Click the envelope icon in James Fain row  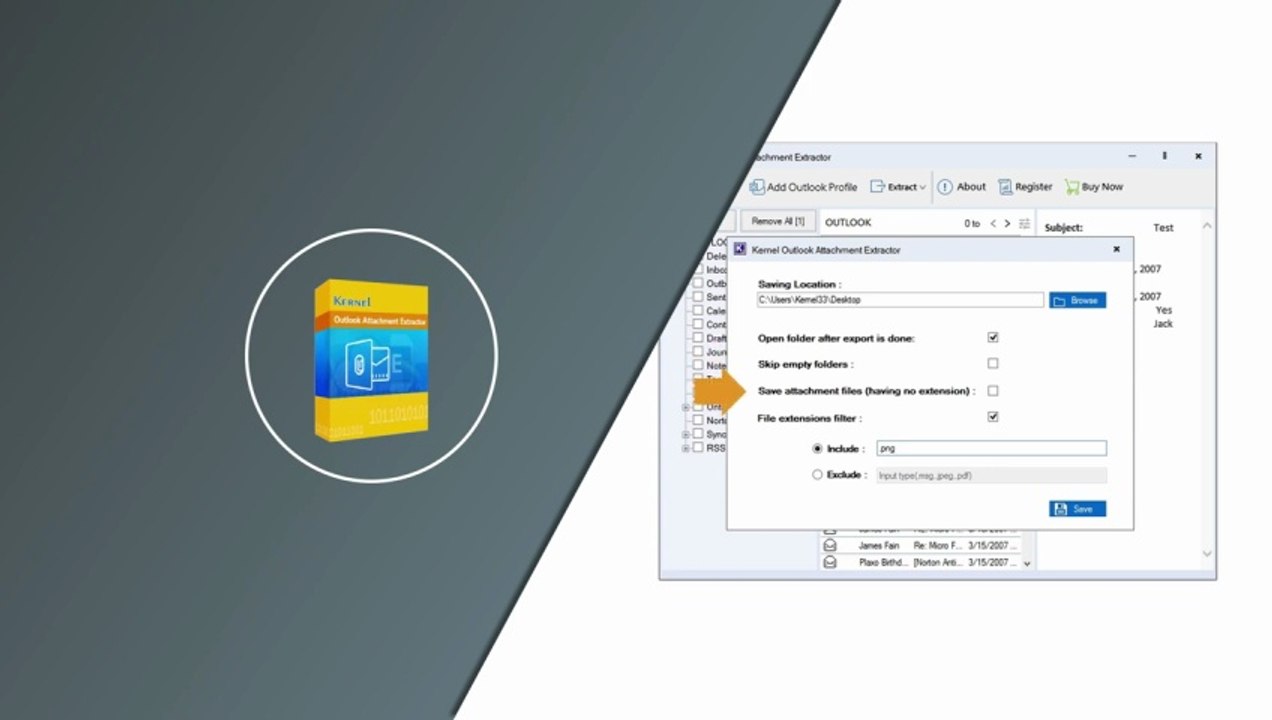click(830, 546)
